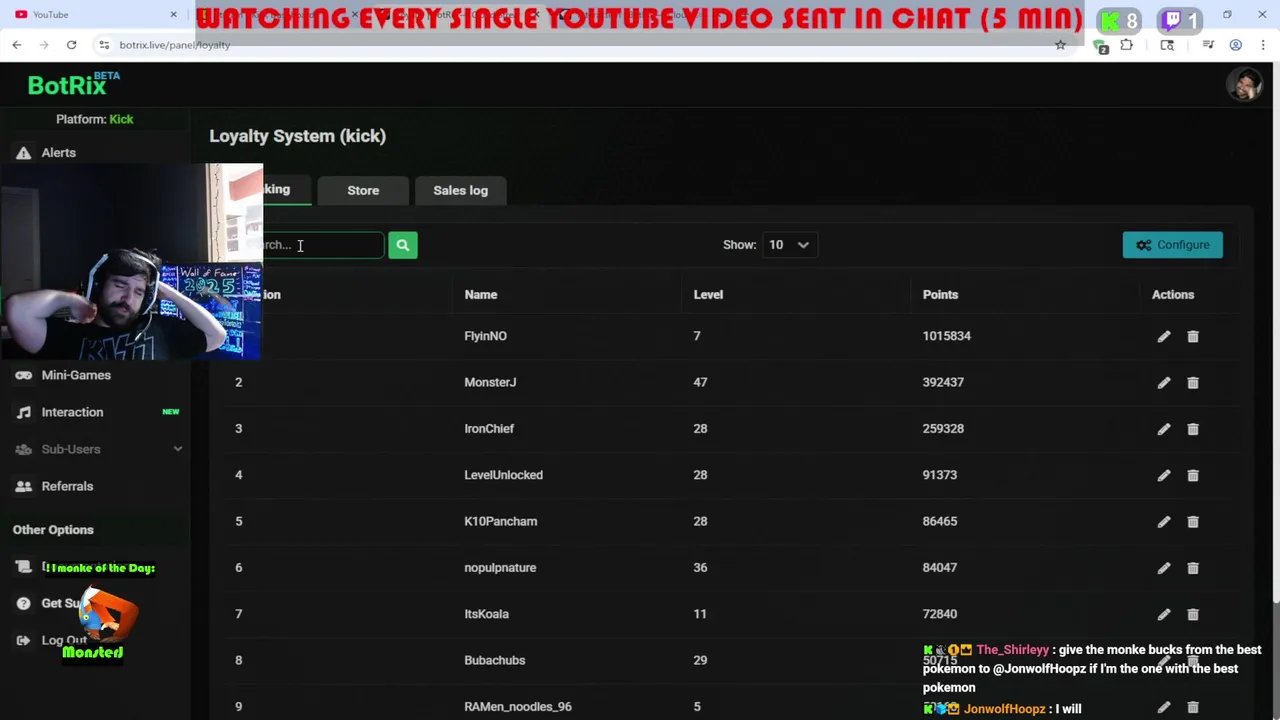
Task: Expand the Sub-Users sidebar menu
Action: 98,449
